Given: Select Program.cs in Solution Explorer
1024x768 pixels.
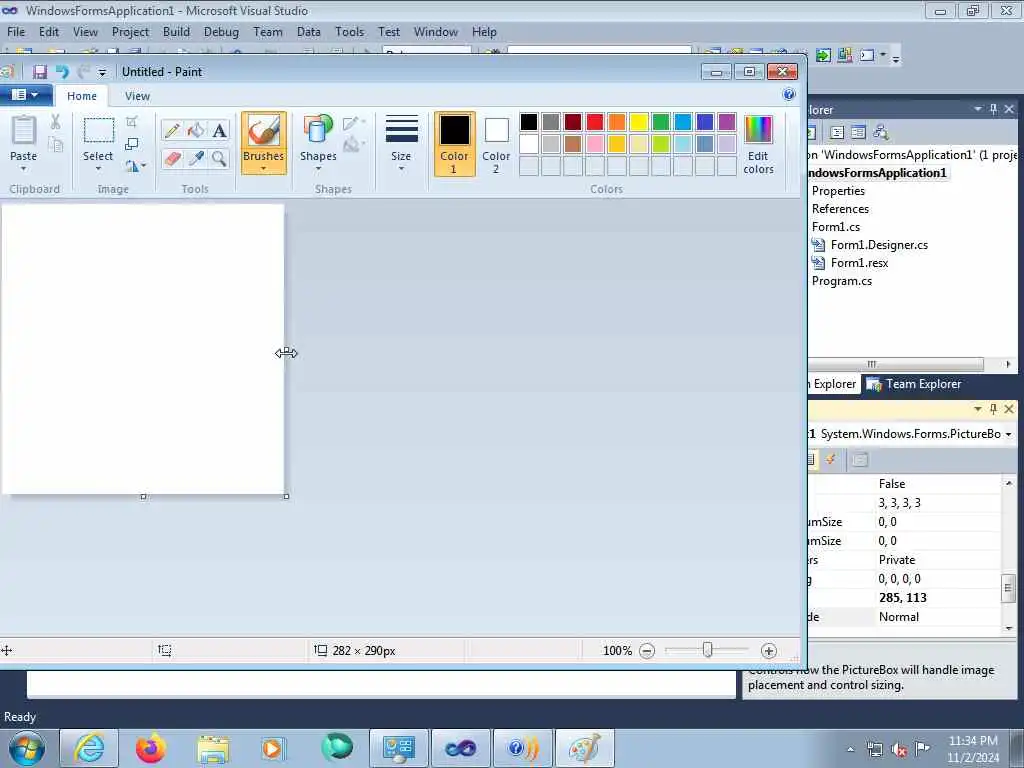Looking at the screenshot, I should pos(842,281).
